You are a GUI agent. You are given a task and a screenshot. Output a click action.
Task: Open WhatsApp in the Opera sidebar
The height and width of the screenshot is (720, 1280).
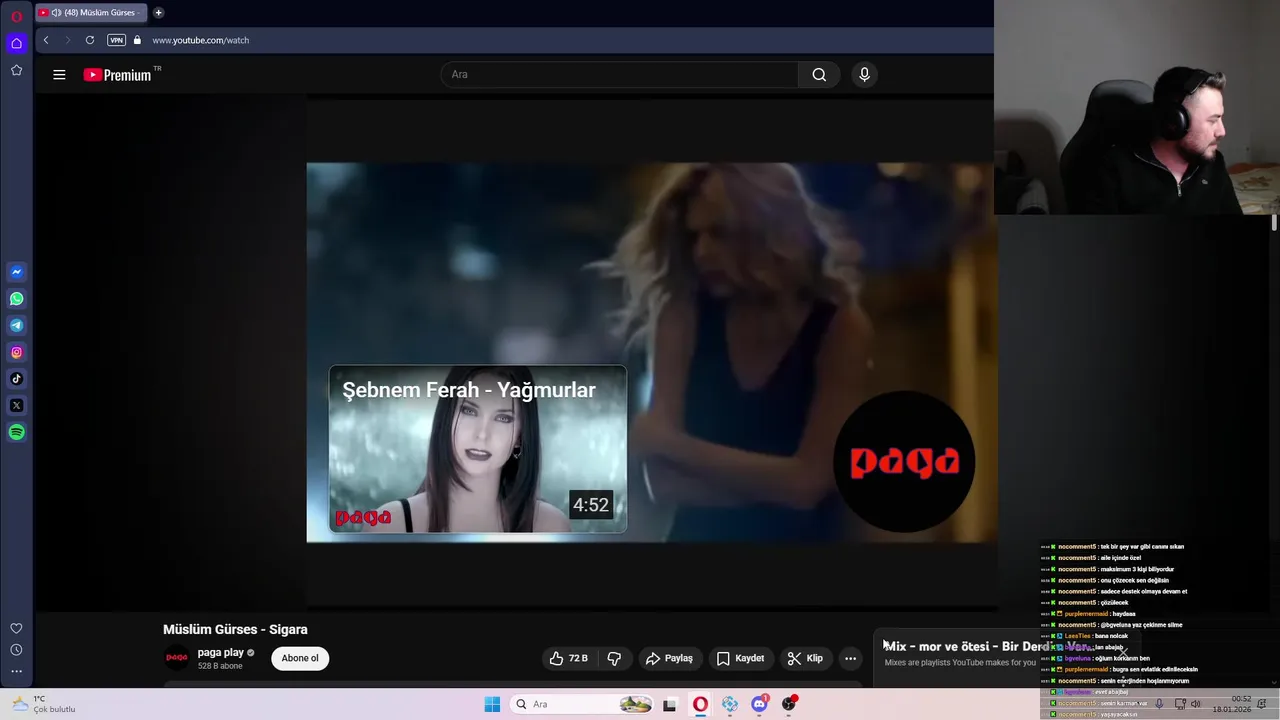(x=16, y=299)
